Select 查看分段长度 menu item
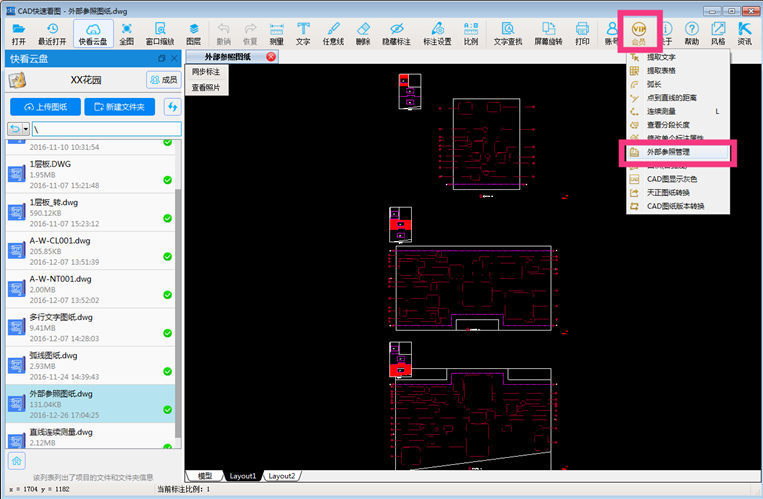This screenshot has height=499, width=763. 678,125
